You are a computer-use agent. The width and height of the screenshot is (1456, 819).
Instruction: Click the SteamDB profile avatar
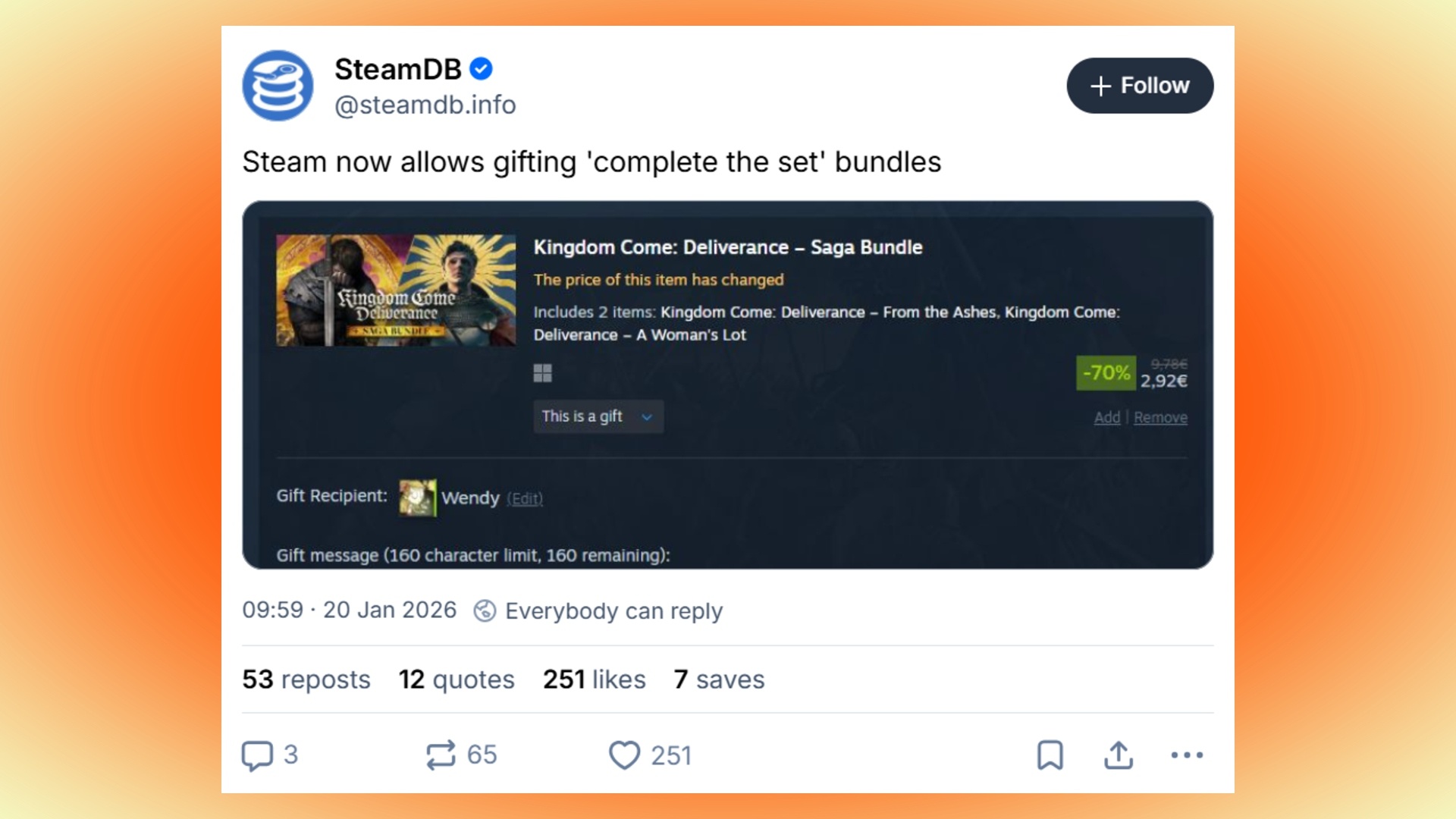pyautogui.click(x=278, y=86)
